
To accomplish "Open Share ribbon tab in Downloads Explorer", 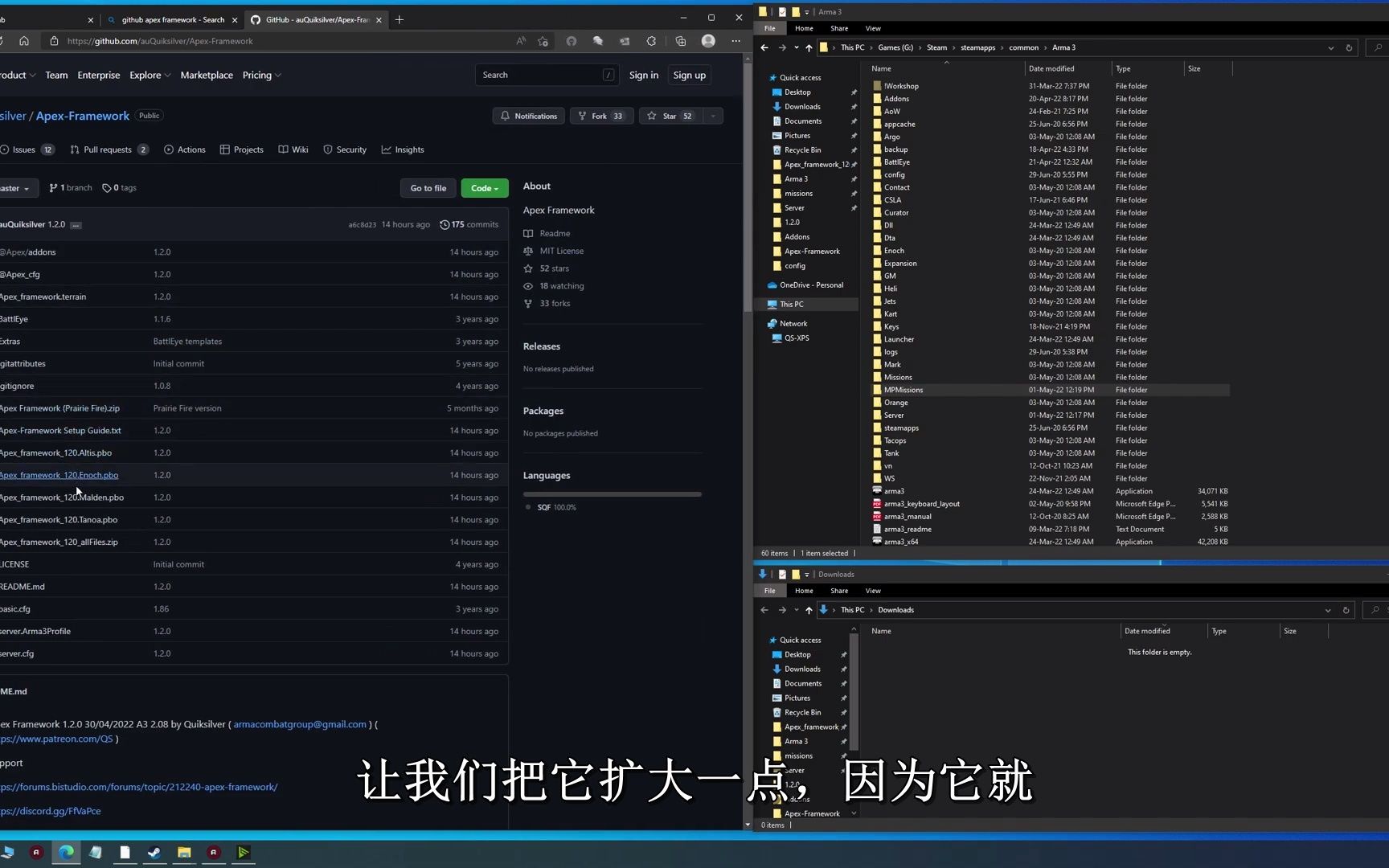I will pos(839,591).
